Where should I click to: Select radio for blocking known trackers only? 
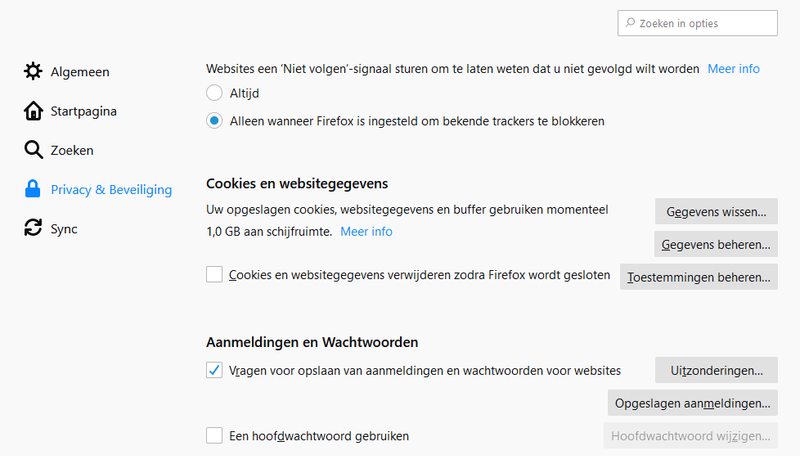214,121
